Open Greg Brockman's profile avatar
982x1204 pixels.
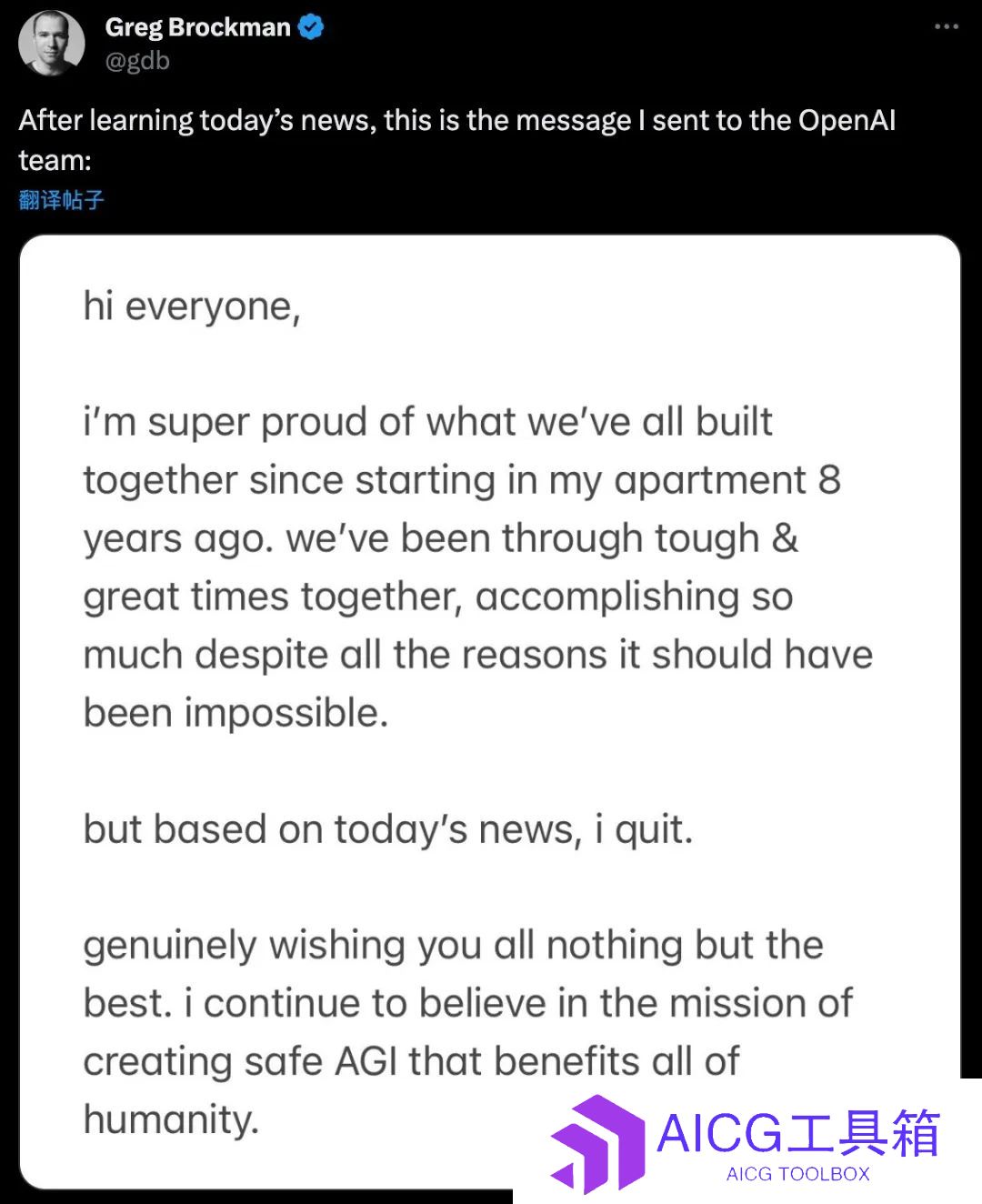tap(52, 44)
